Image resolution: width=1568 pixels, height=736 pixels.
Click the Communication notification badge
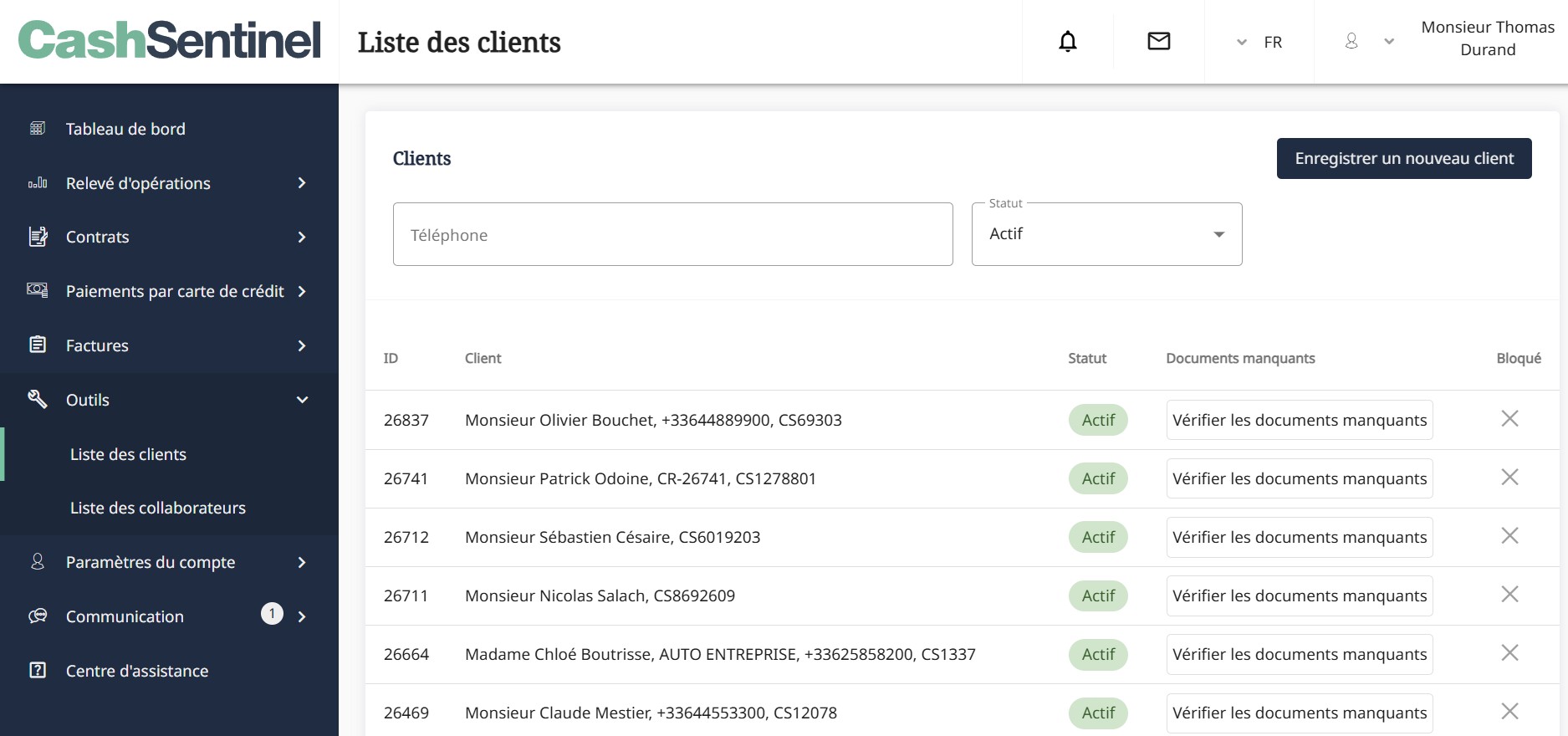(272, 614)
